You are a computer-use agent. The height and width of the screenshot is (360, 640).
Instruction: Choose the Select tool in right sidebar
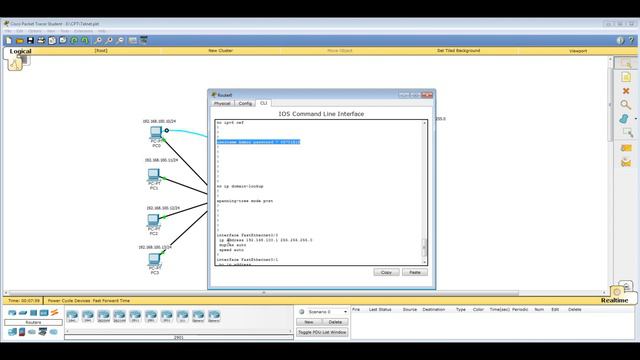coord(625,62)
